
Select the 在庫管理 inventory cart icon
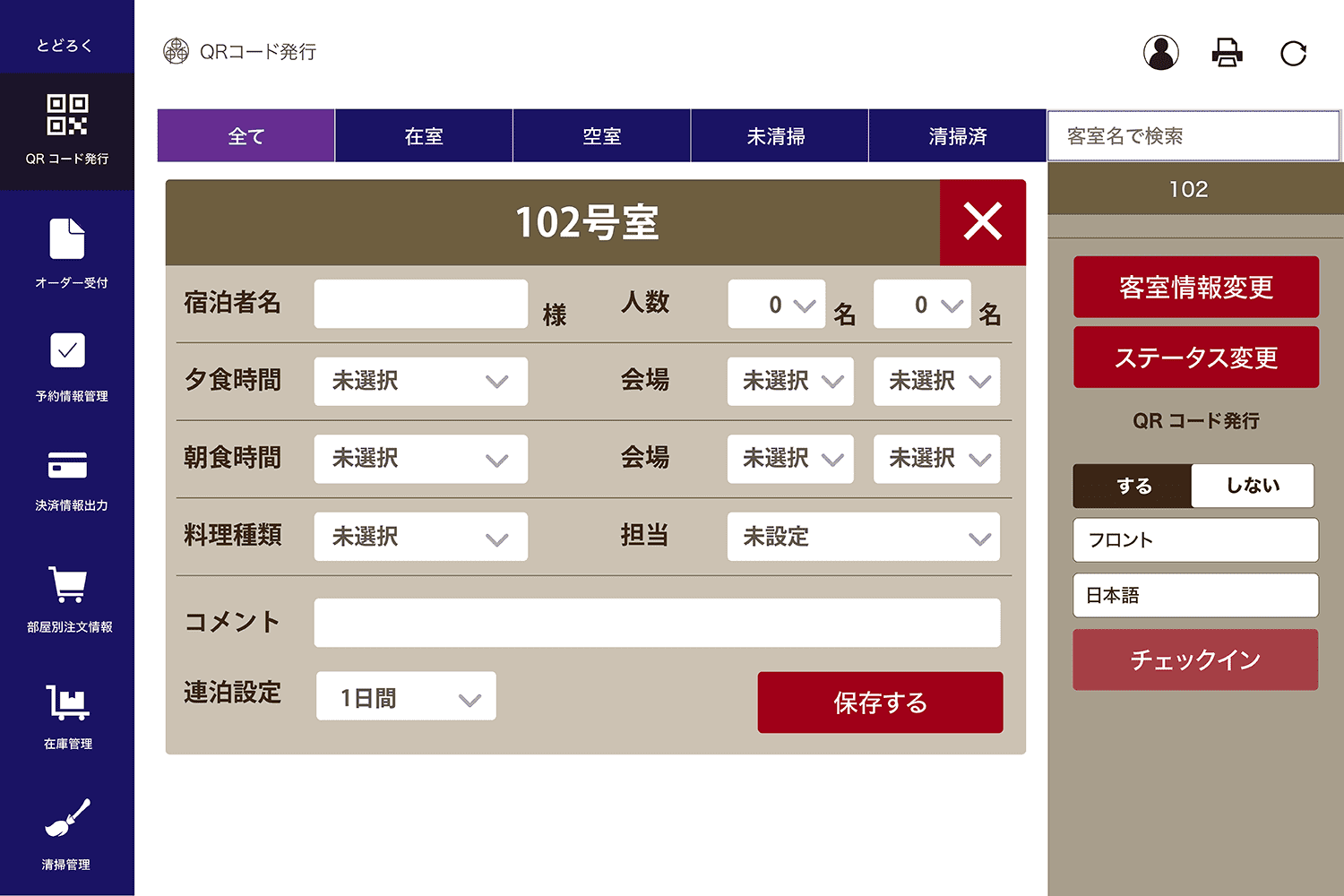coord(67,703)
